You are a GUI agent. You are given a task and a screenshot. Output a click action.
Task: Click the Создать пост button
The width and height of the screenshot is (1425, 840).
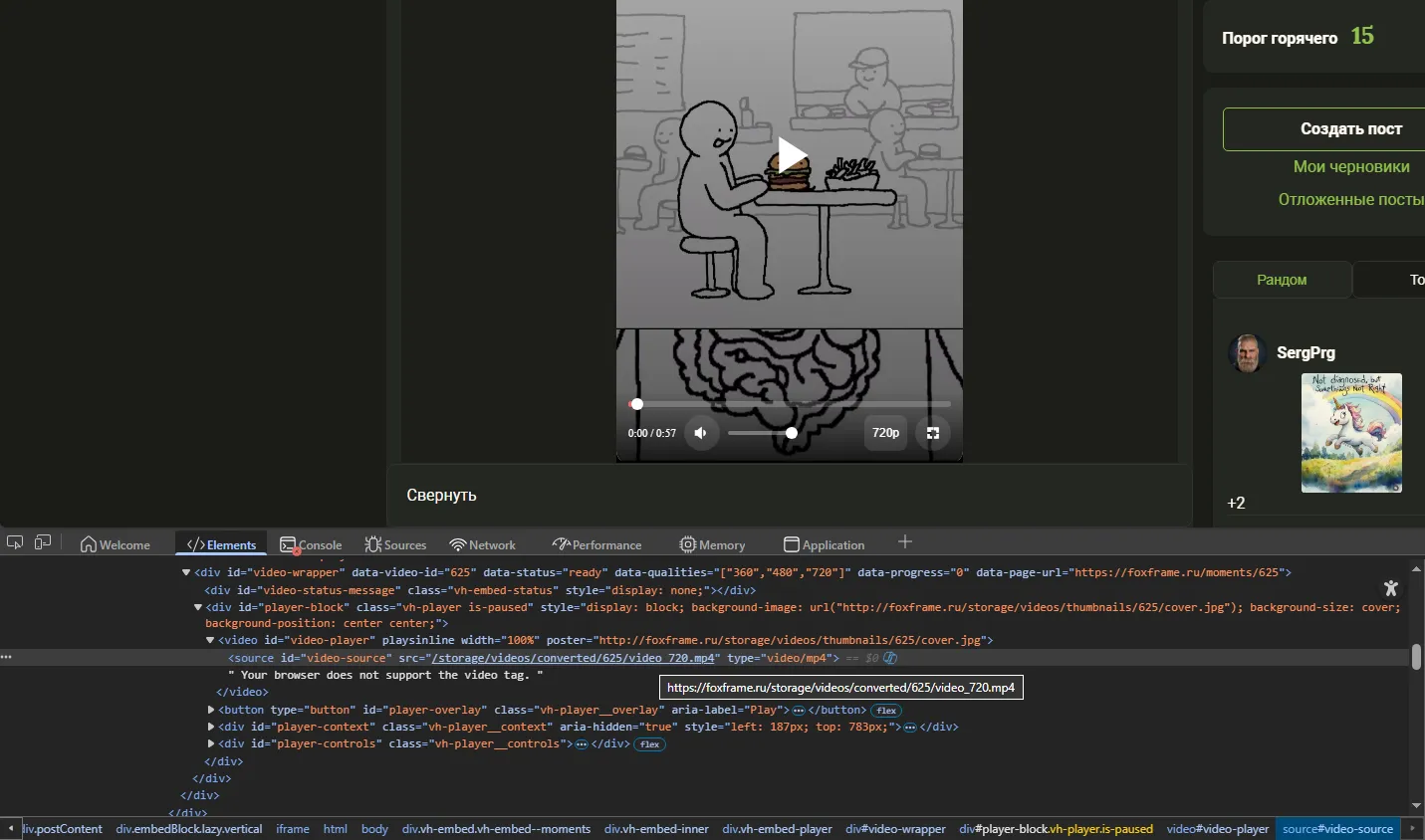[1350, 129]
